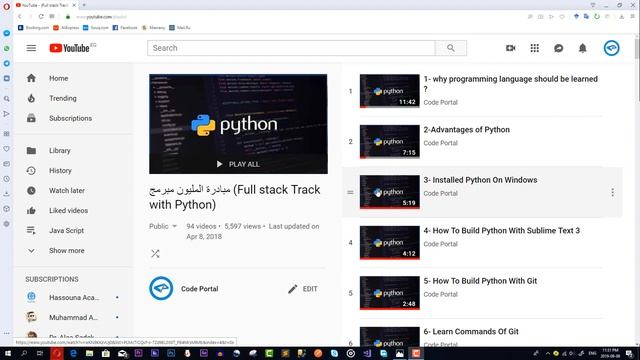640x360 pixels.
Task: Open the options menu for video 3
Action: tap(612, 192)
